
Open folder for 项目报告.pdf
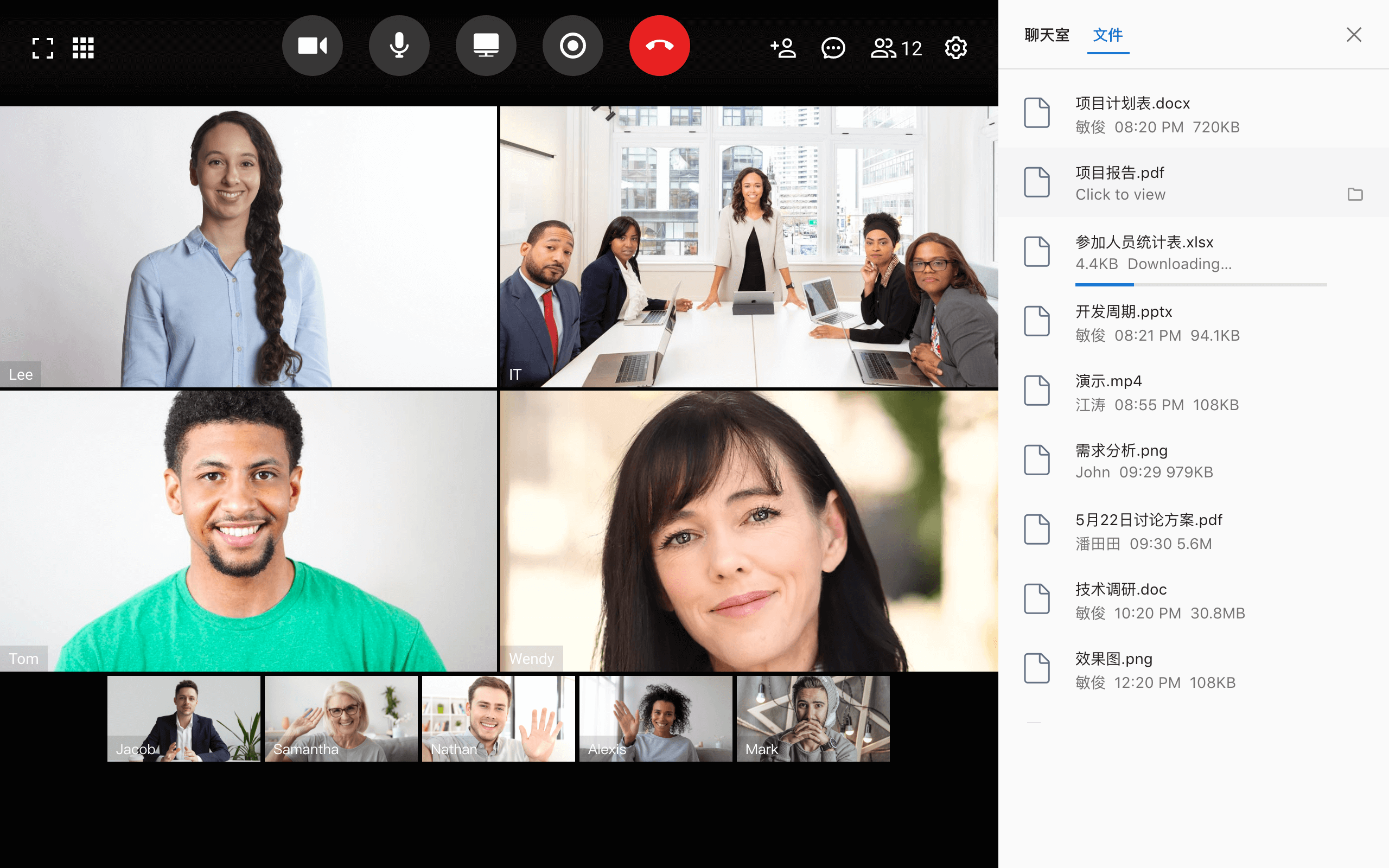click(1355, 195)
